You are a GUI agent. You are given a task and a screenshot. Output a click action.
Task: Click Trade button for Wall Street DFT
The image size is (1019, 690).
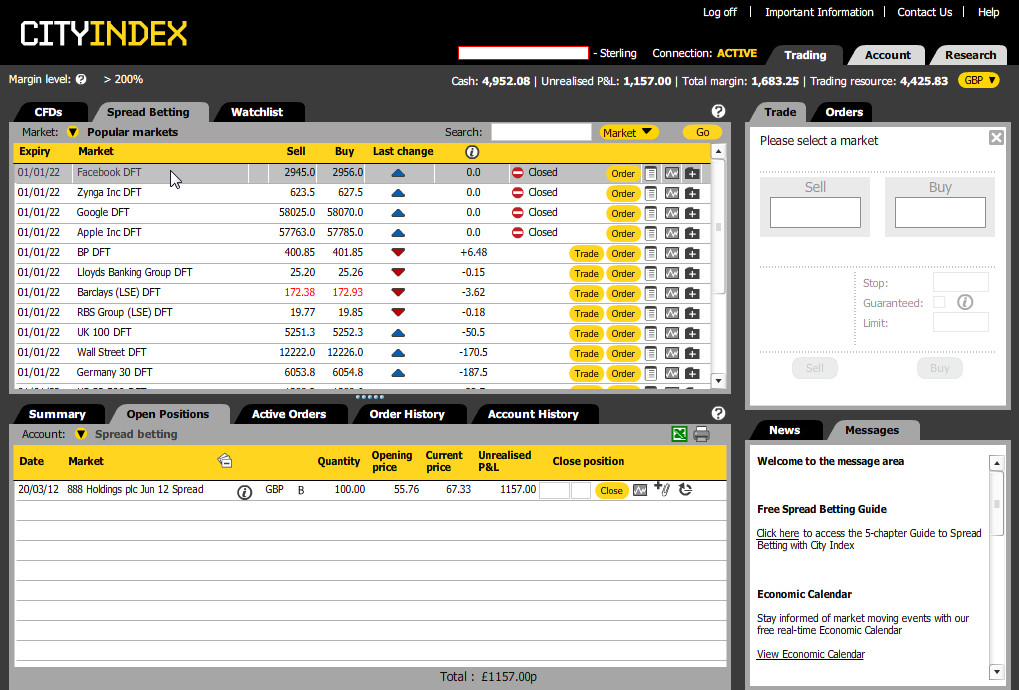click(586, 354)
